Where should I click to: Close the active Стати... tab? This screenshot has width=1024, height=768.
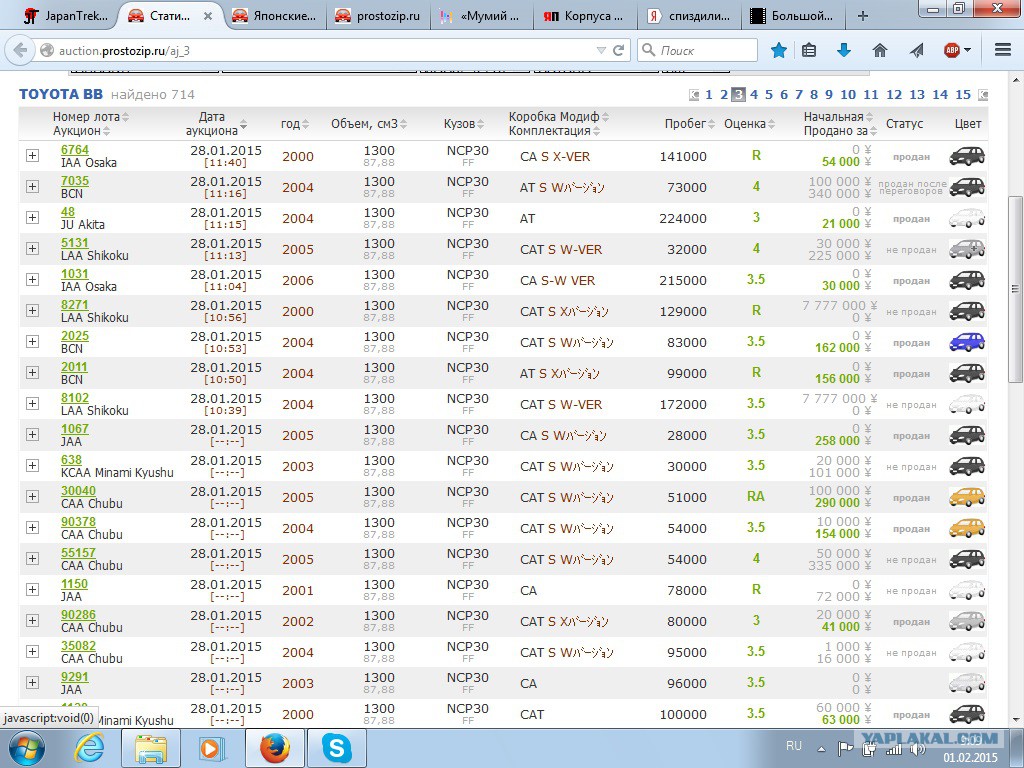[x=208, y=16]
